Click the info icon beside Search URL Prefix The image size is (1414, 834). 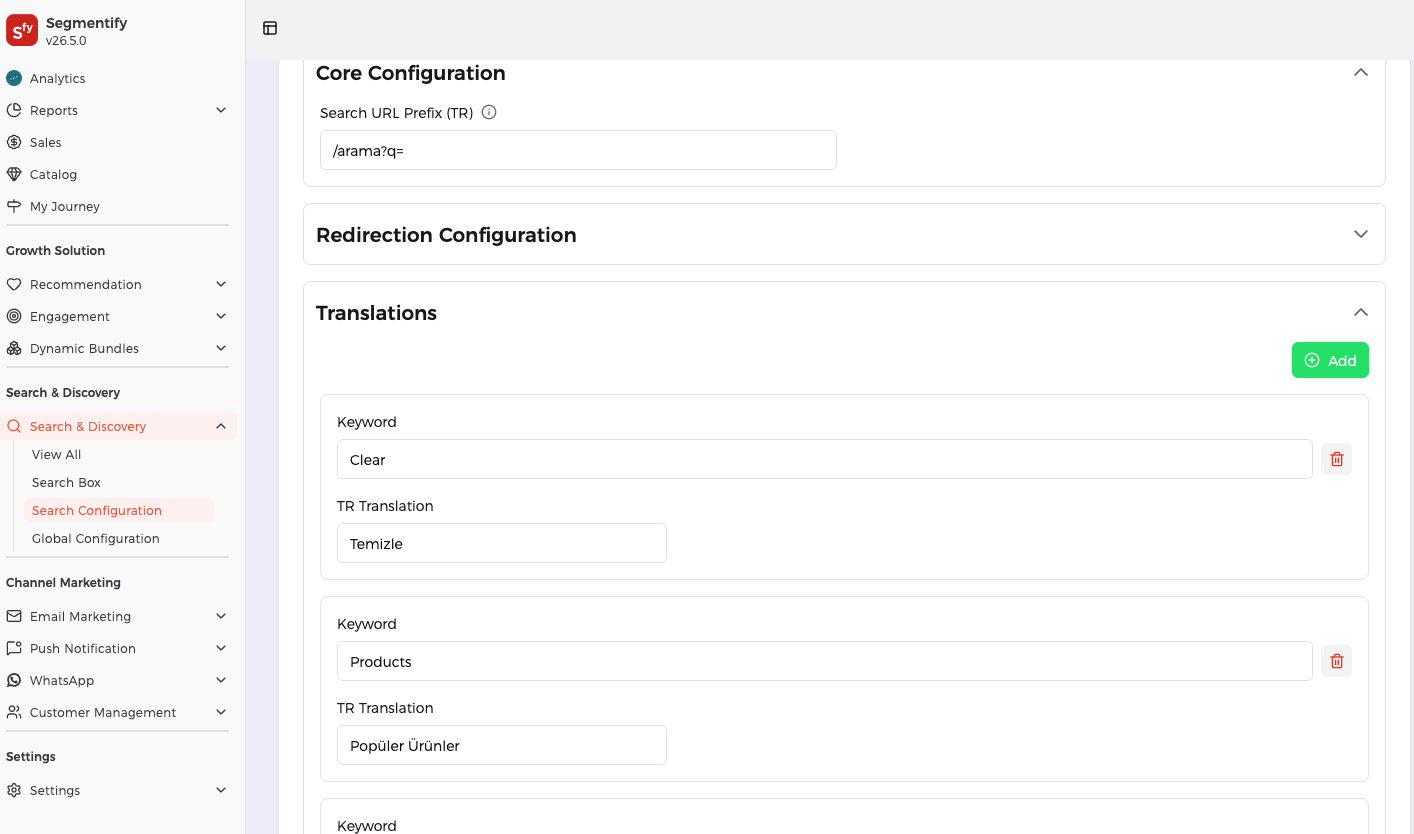pyautogui.click(x=488, y=112)
